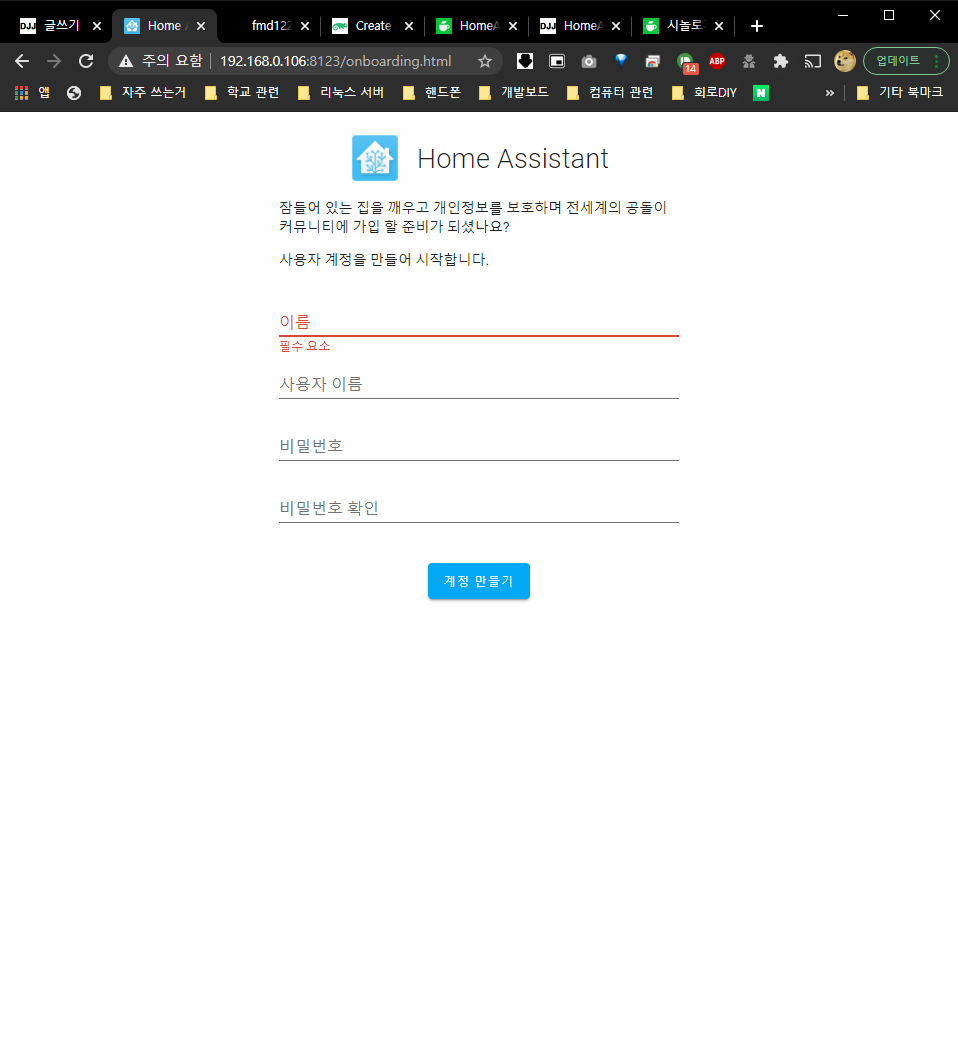Open the Naver N bookmark

coord(761,93)
